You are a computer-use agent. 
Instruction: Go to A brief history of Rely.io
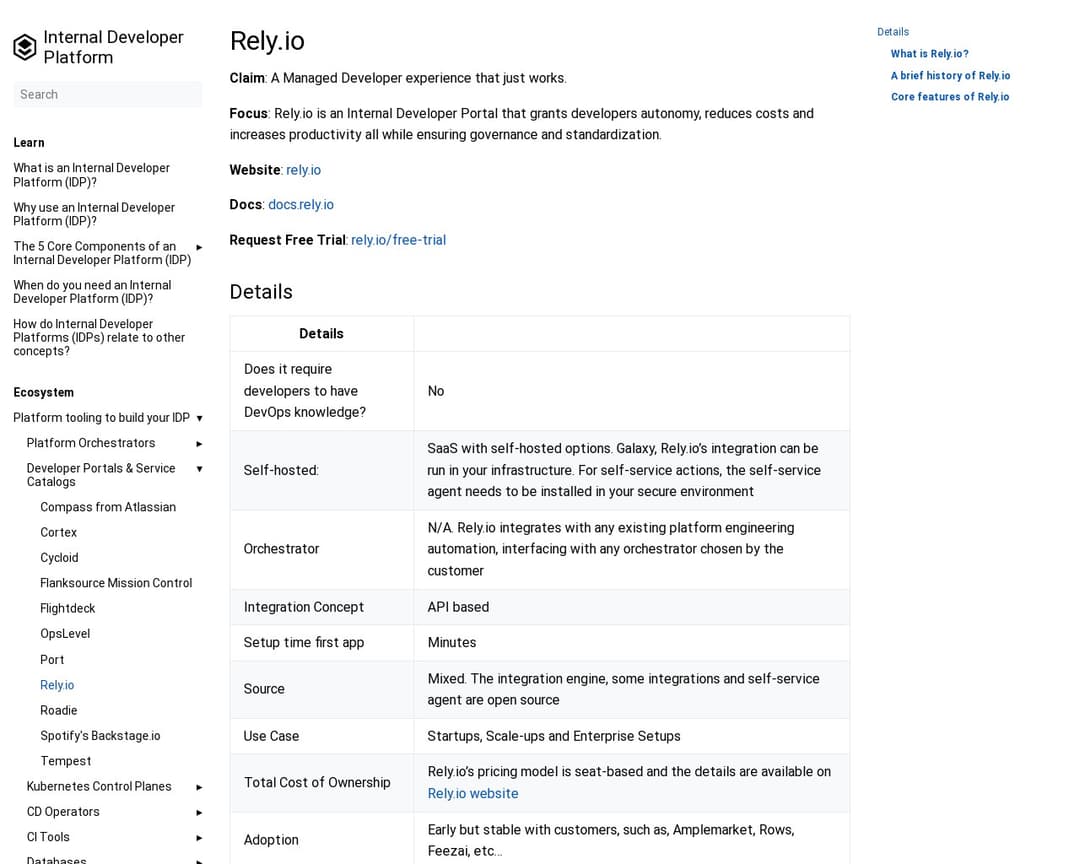[x=950, y=76]
